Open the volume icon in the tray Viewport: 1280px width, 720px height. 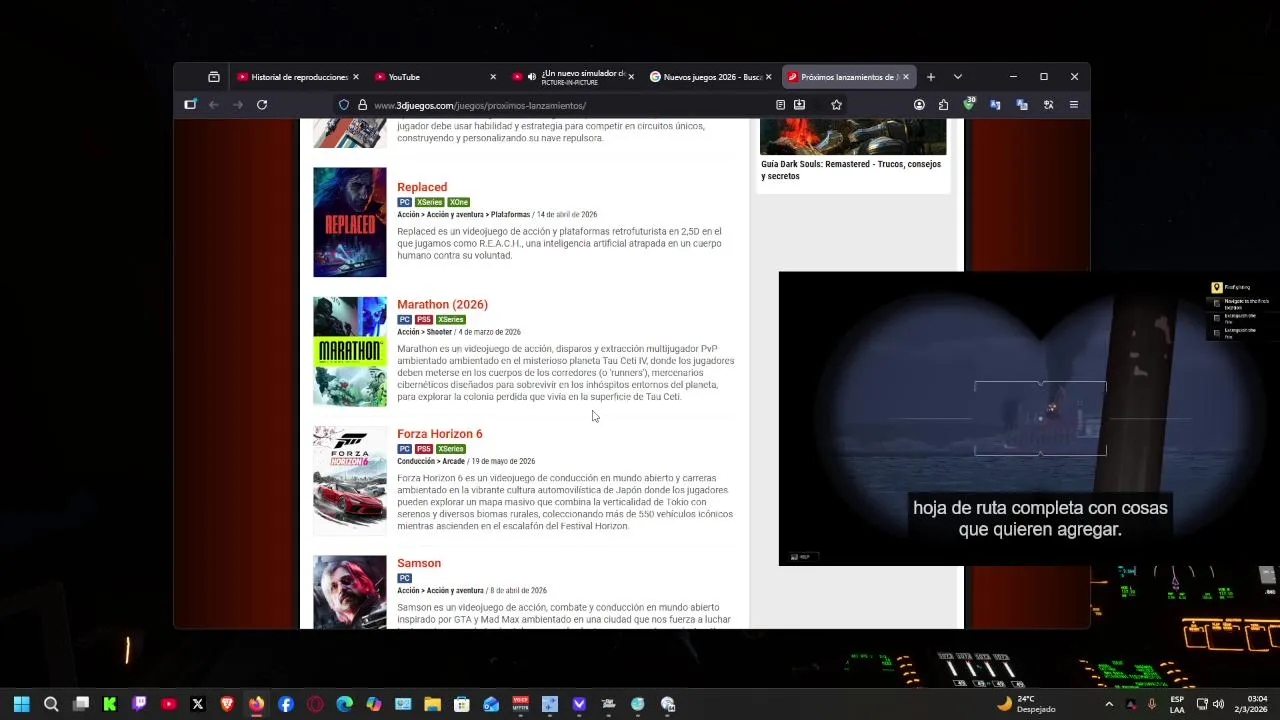[x=1218, y=704]
